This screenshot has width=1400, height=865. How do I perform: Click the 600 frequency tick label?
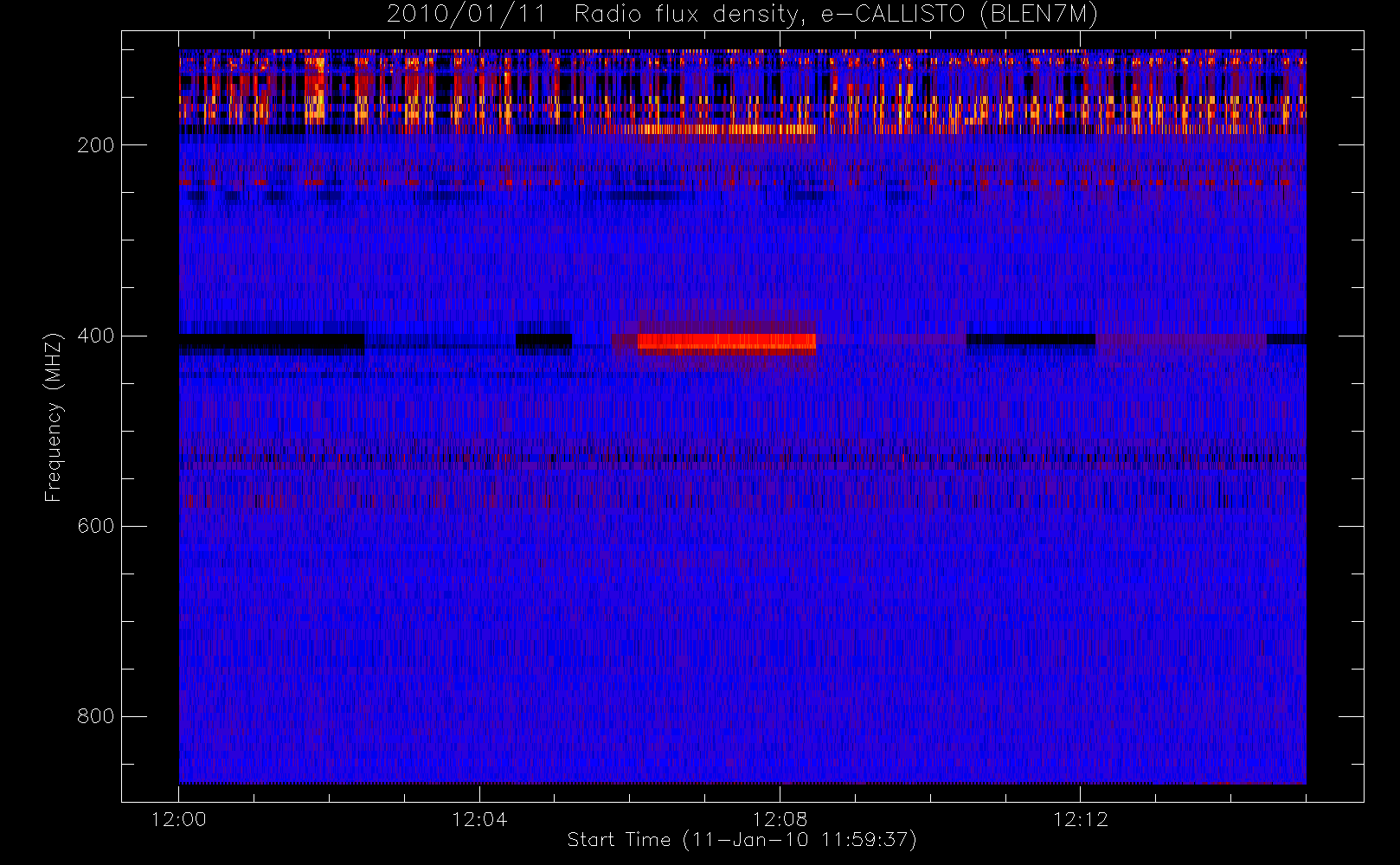pos(95,526)
